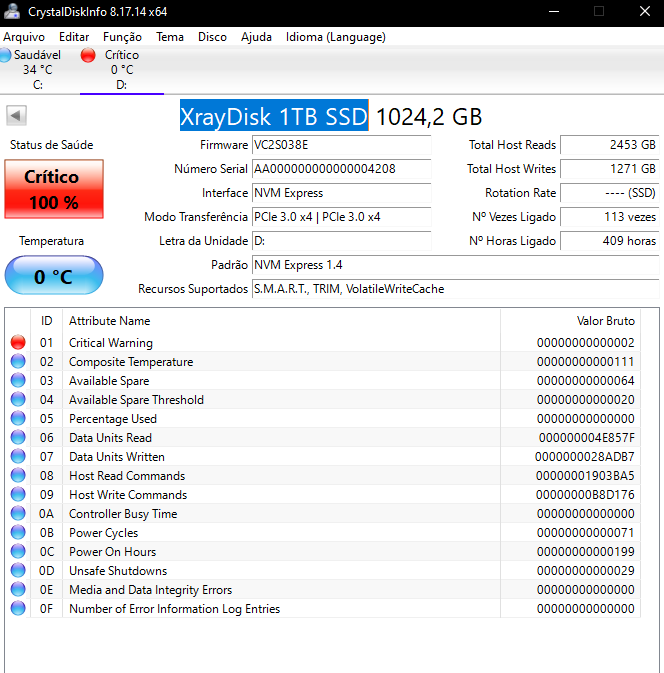
Task: Click the blue dot beside Host Read Commands
Action: click(x=18, y=475)
